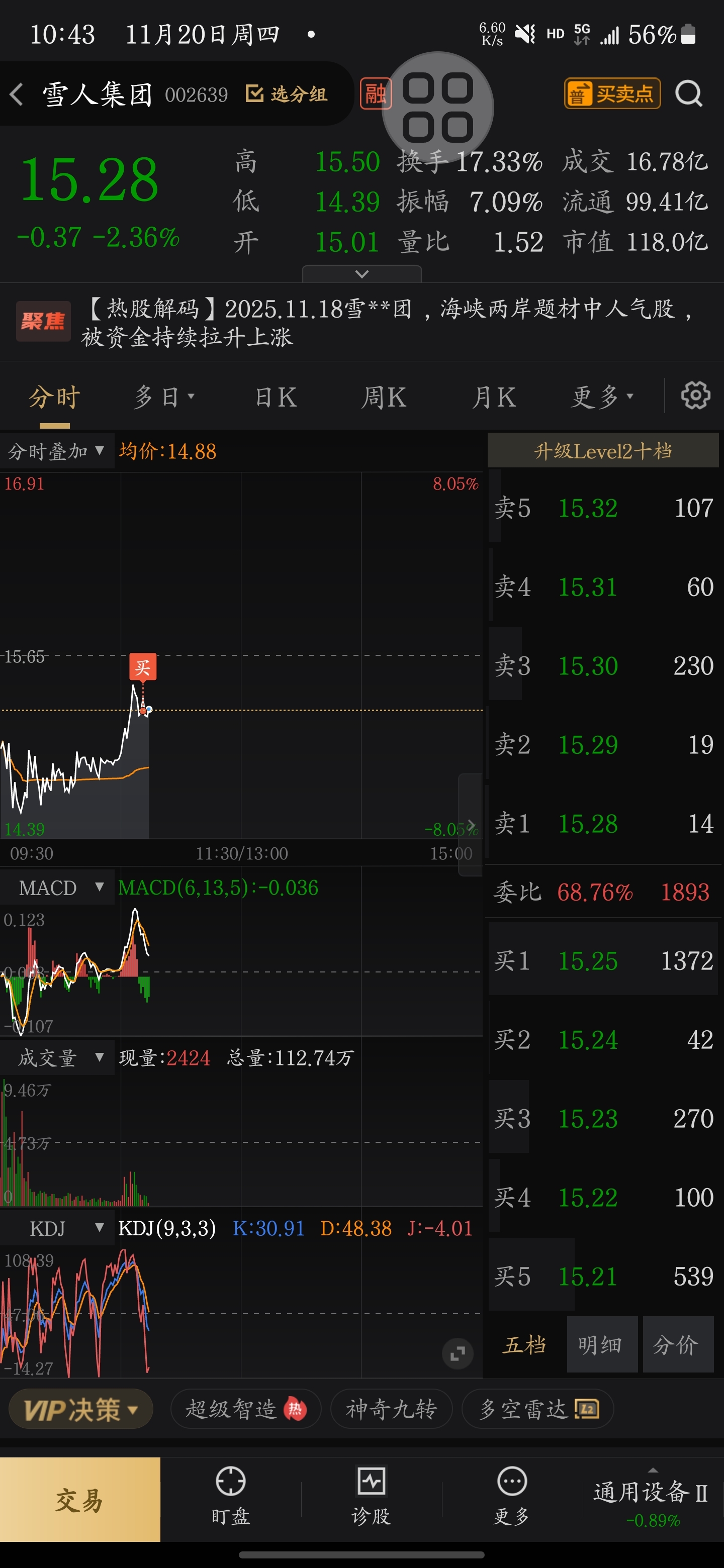Open the 分时叠加 overlay dropdown

click(x=57, y=451)
